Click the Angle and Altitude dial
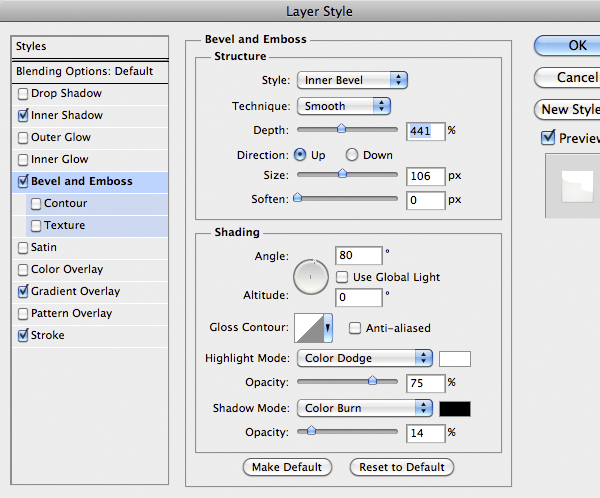Viewport: 600px width, 498px height. pos(313,277)
